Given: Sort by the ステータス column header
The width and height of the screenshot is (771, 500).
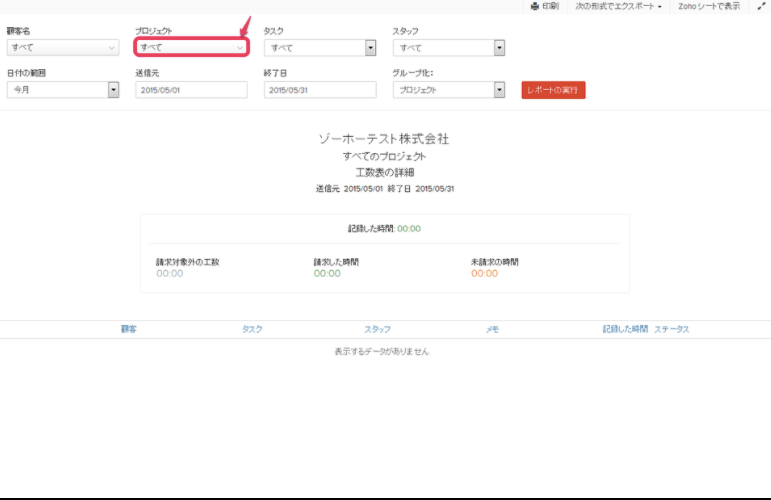Looking at the screenshot, I should [672, 329].
